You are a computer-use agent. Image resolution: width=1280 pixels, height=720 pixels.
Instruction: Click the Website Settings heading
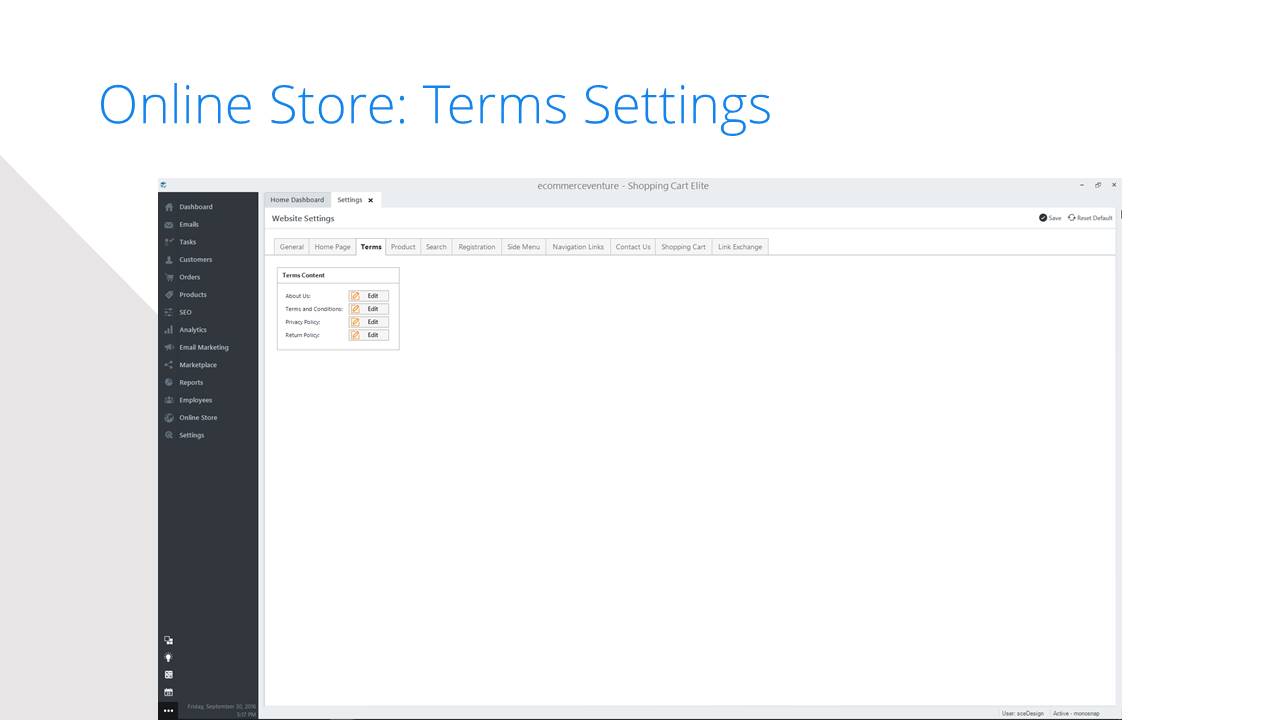303,218
